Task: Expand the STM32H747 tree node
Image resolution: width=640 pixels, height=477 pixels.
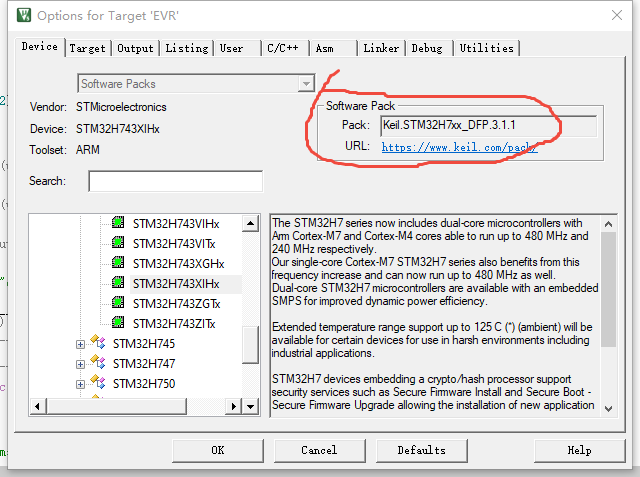Action: point(80,364)
